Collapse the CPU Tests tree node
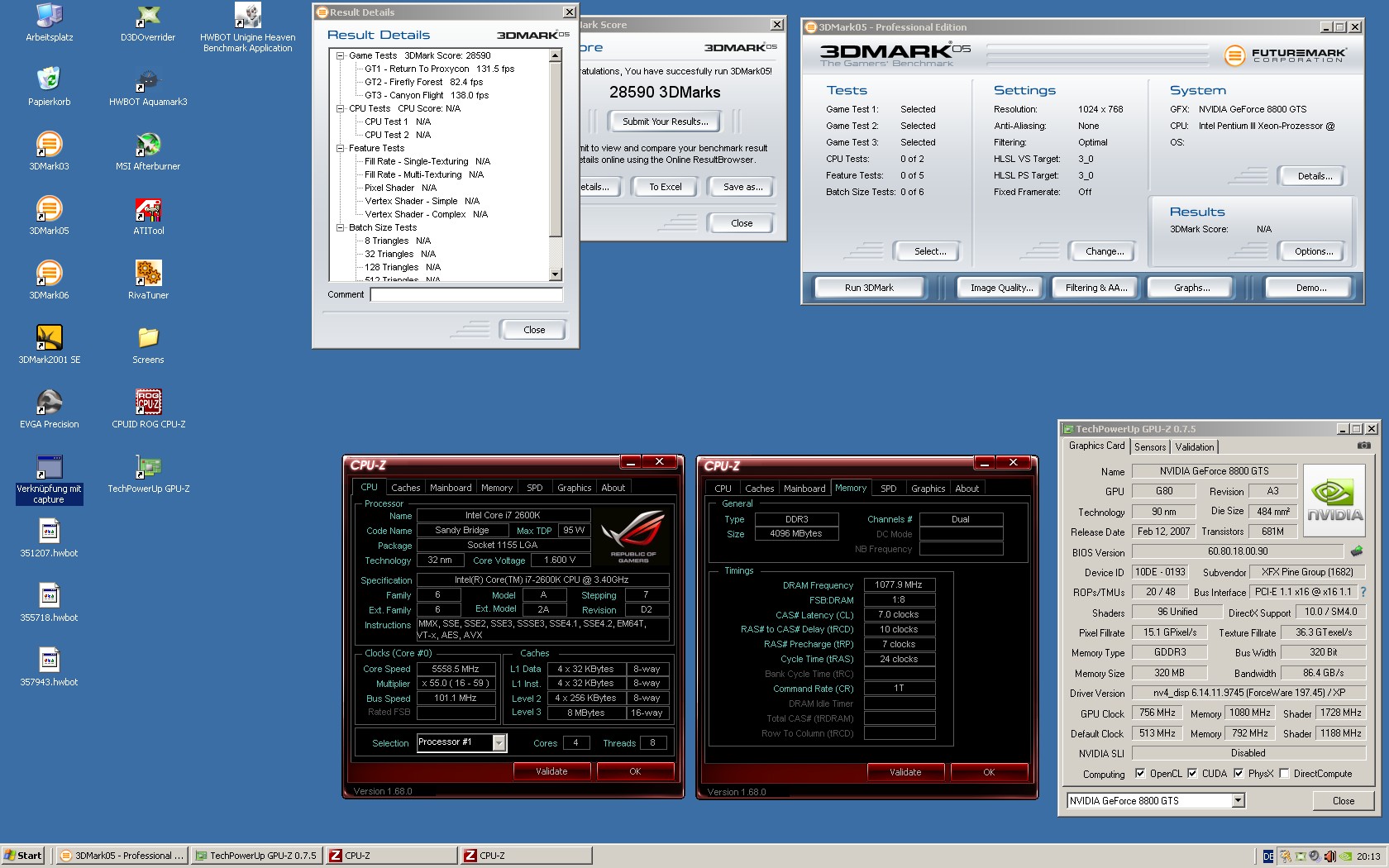This screenshot has width=1389, height=868. (x=340, y=108)
